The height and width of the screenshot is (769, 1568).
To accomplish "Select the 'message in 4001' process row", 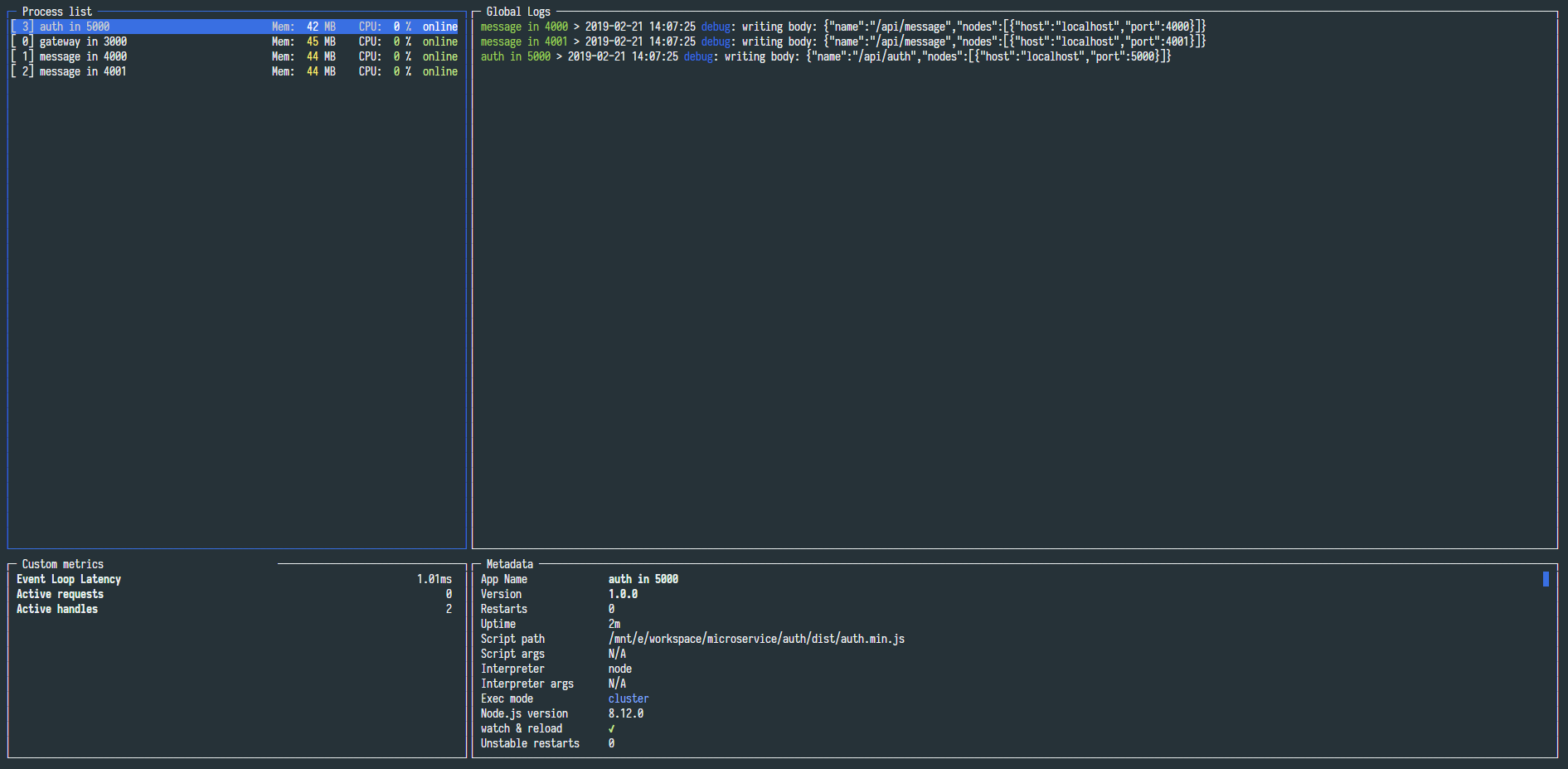I will pos(234,71).
